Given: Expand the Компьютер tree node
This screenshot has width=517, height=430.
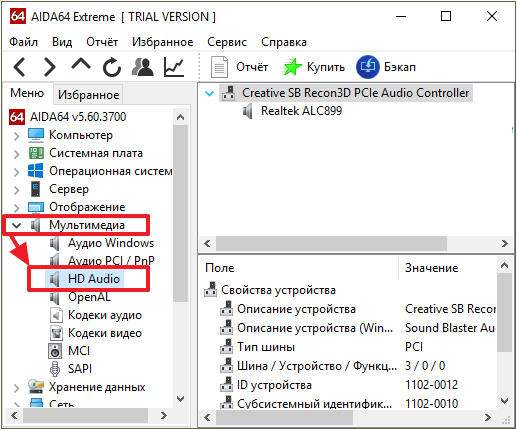Looking at the screenshot, I should pyautogui.click(x=16, y=136).
